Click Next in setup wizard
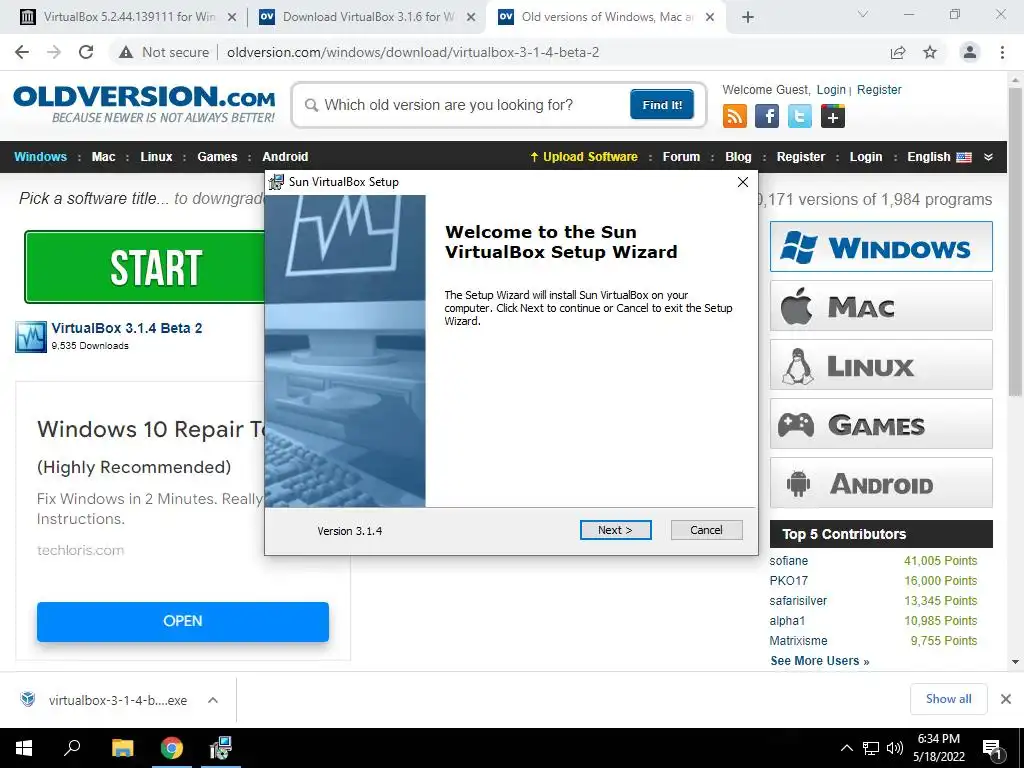Image resolution: width=1024 pixels, height=768 pixels. tap(615, 530)
